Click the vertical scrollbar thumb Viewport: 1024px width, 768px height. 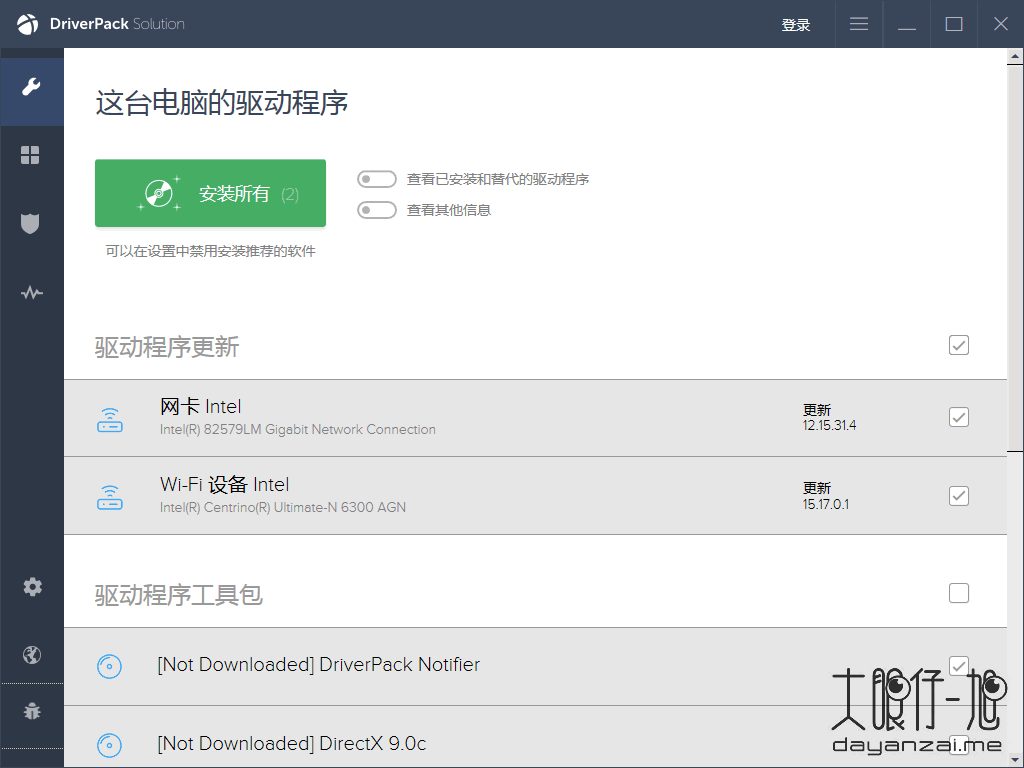pyautogui.click(x=1016, y=258)
